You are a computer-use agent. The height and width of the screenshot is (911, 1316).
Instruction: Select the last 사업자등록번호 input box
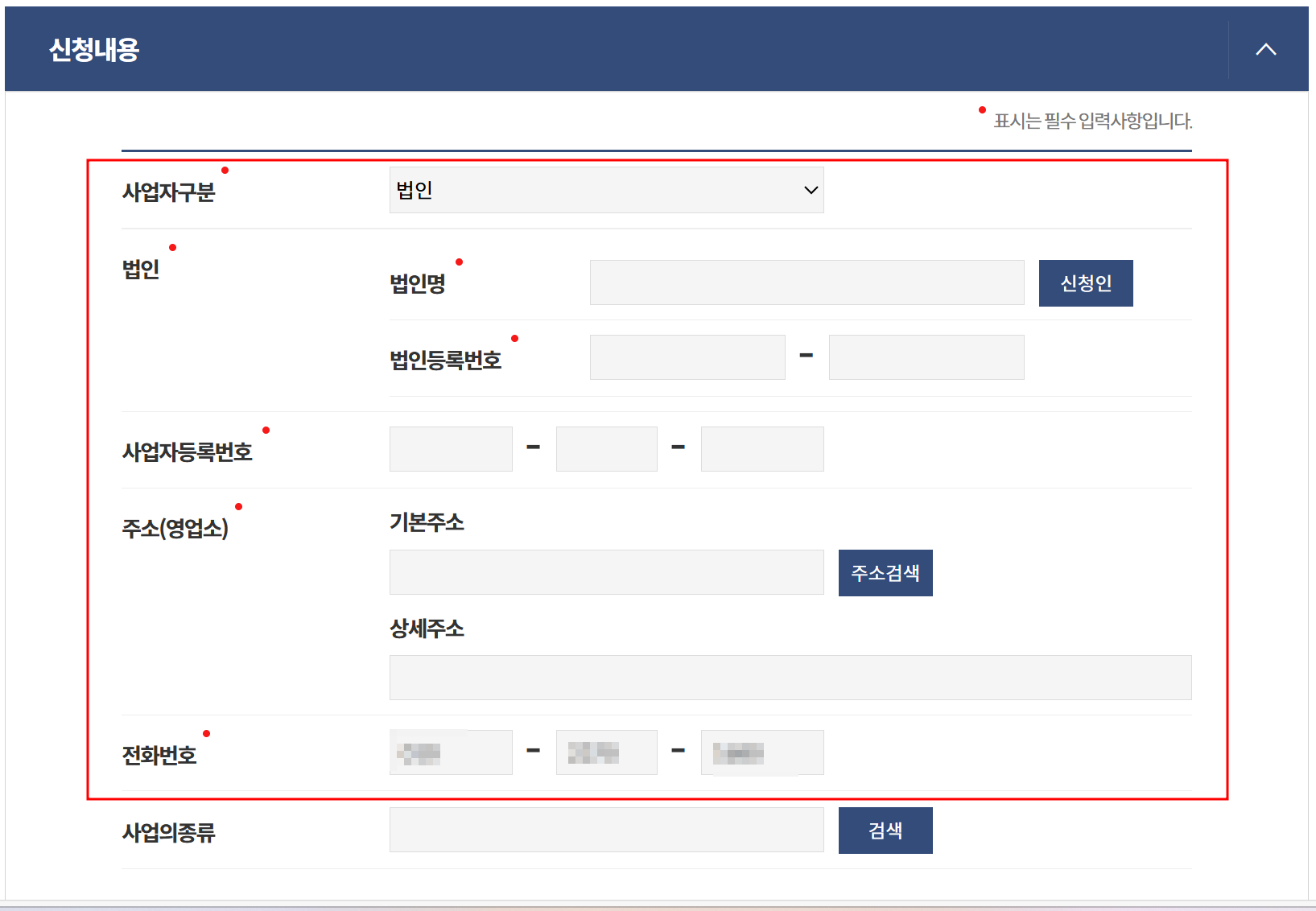761,448
